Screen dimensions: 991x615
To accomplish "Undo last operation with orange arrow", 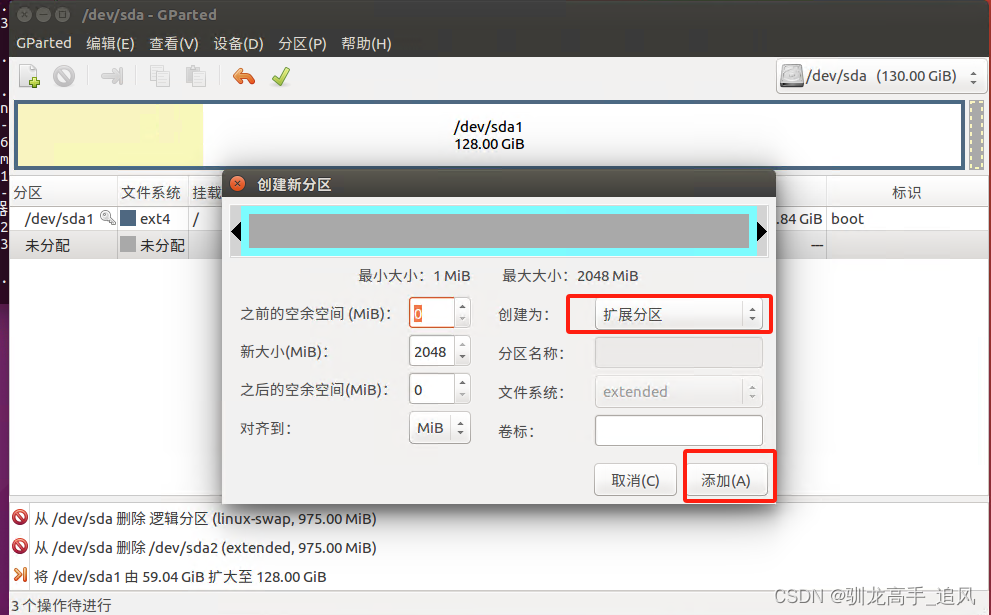I will point(243,76).
